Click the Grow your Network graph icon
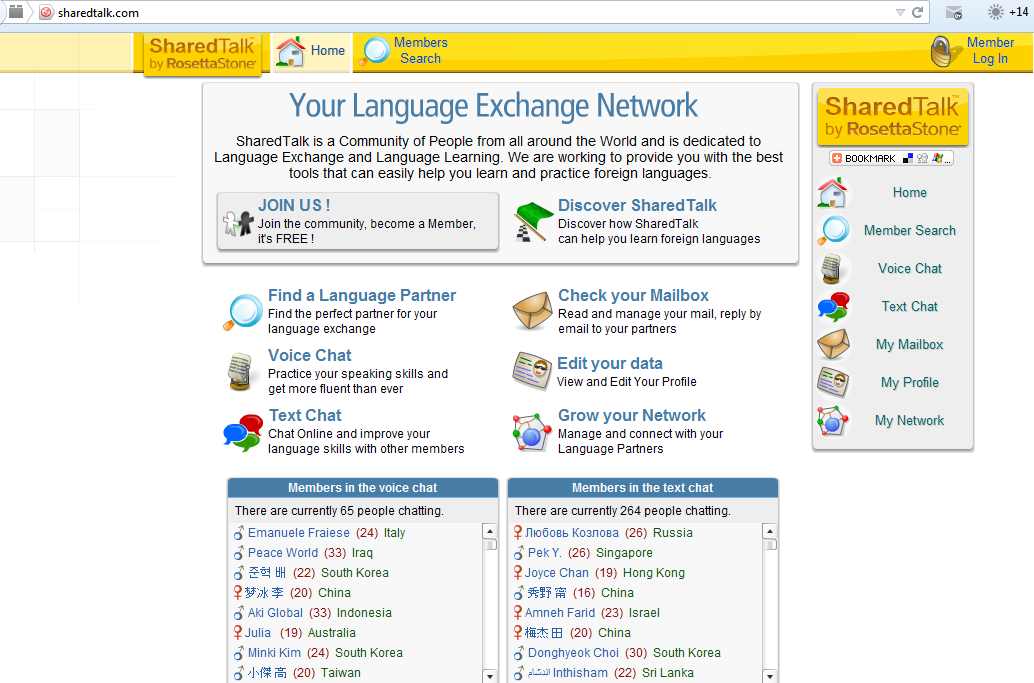The image size is (1034, 683). [x=532, y=432]
